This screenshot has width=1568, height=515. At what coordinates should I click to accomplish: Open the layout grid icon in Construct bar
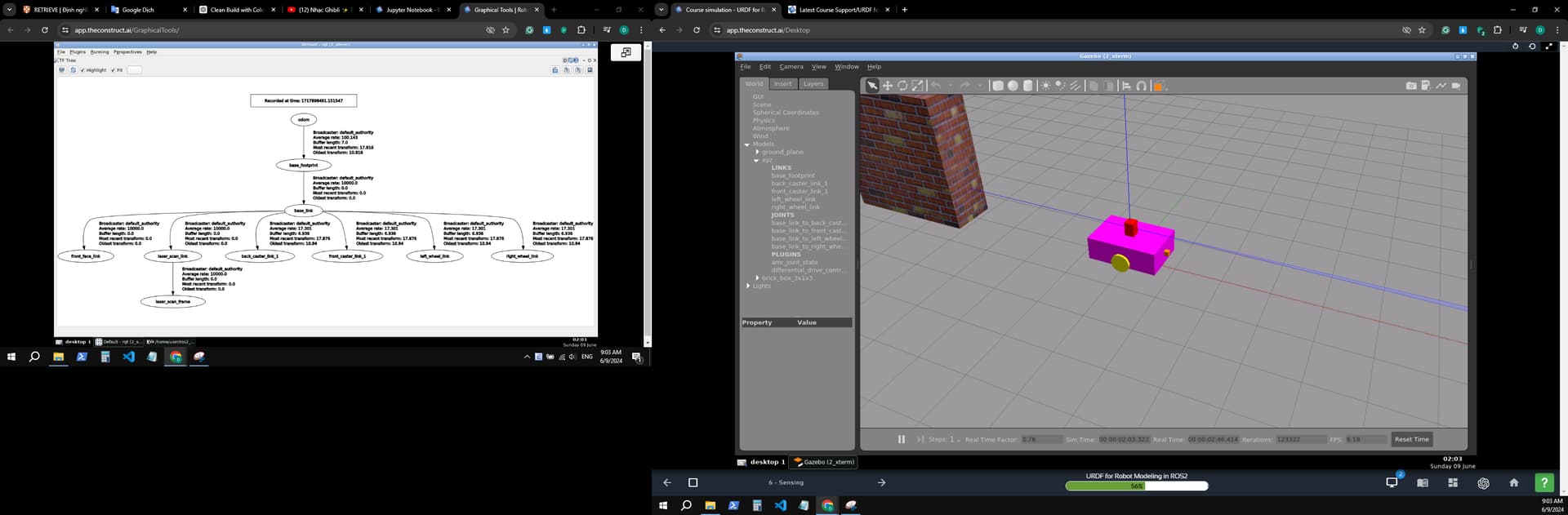click(1453, 483)
